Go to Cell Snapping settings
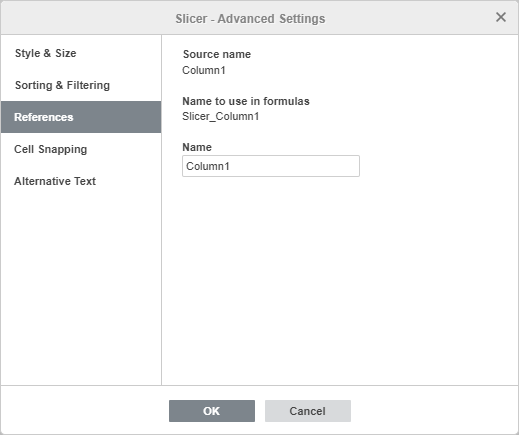Screen dimensions: 519x435 click(81, 149)
